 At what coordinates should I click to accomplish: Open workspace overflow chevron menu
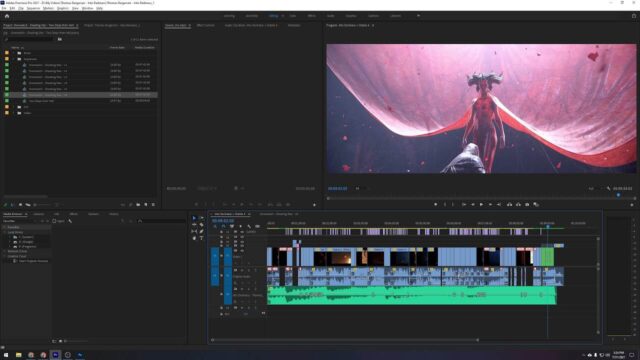[418, 16]
